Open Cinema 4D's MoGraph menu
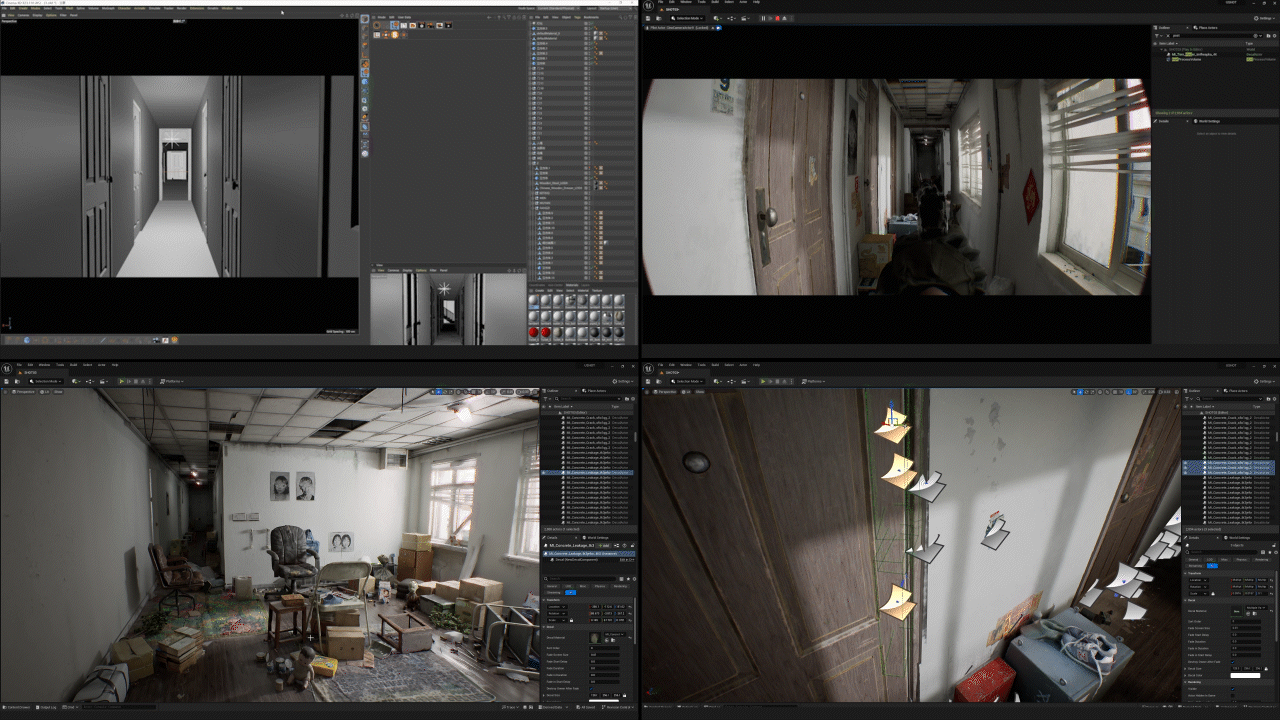 [x=108, y=8]
